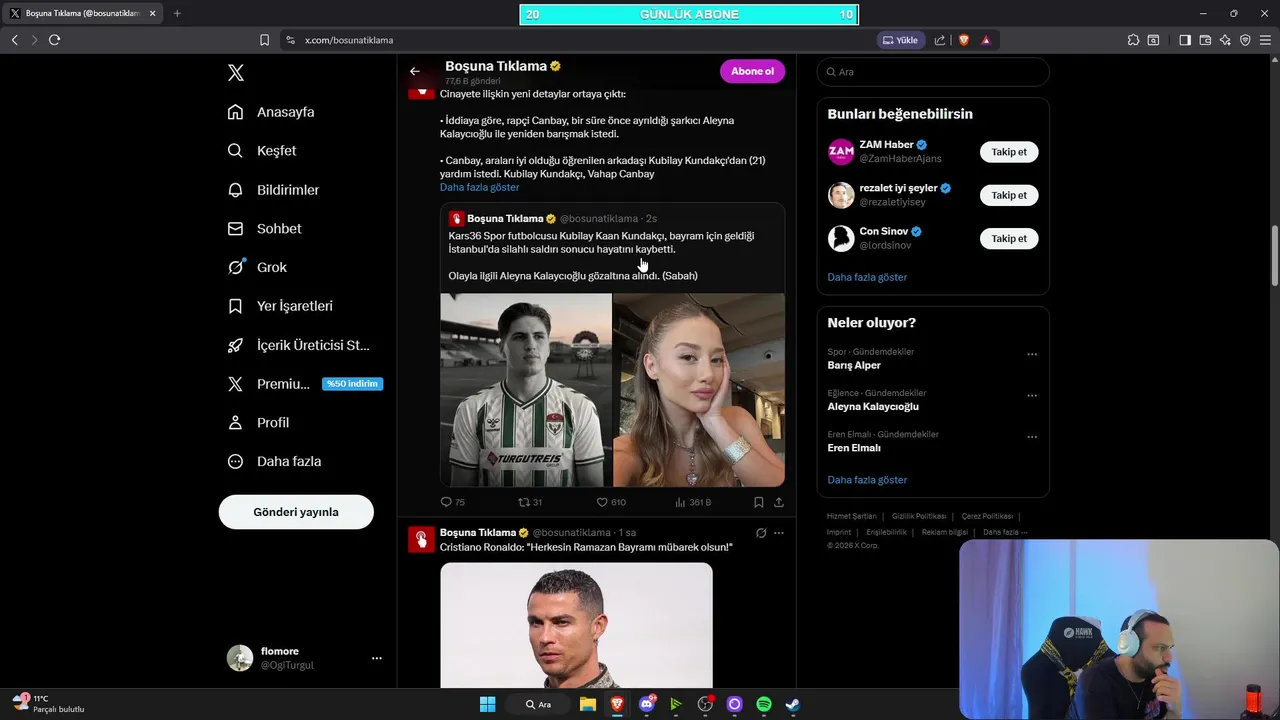Open Aleyna Kalaycıoğlu photo in quoted tweet
The width and height of the screenshot is (1280, 720).
(699, 390)
